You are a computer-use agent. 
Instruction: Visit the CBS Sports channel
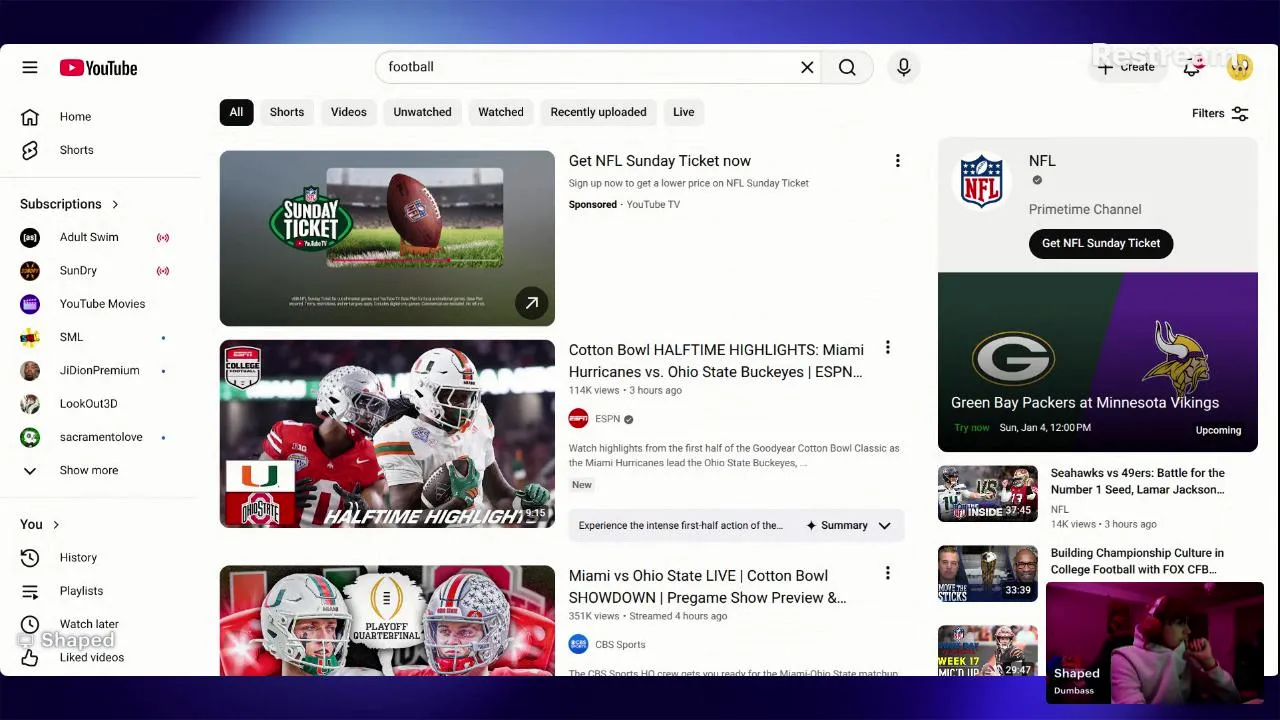620,645
